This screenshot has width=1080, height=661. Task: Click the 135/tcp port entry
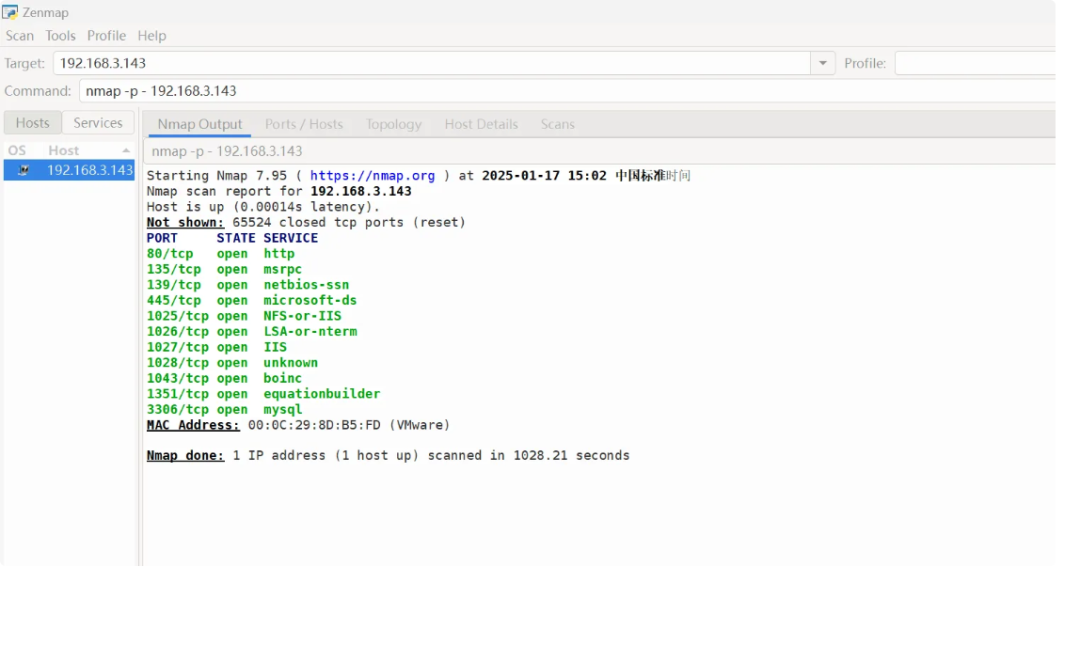pos(174,269)
